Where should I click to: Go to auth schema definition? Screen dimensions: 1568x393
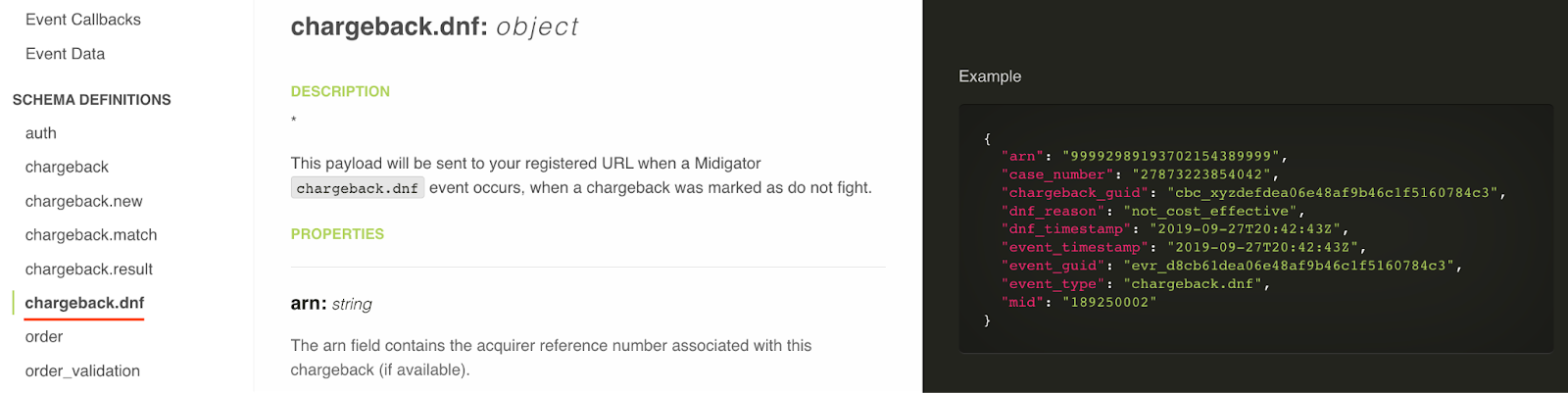41,133
